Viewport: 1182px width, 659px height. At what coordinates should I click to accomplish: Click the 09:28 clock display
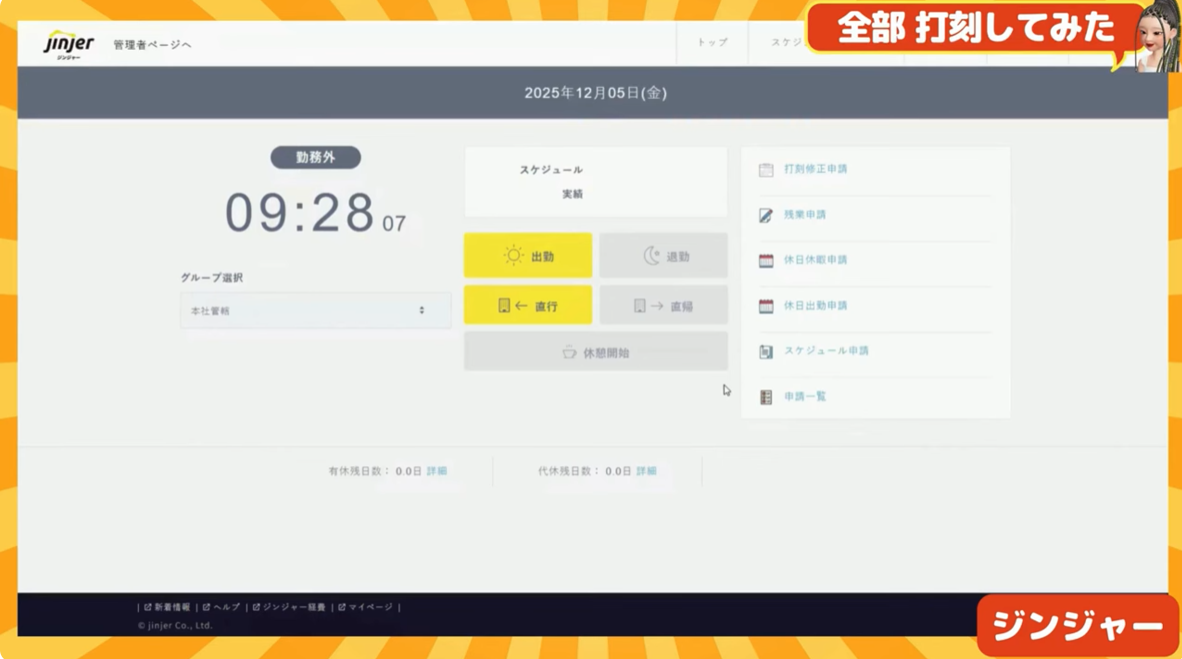(x=315, y=213)
